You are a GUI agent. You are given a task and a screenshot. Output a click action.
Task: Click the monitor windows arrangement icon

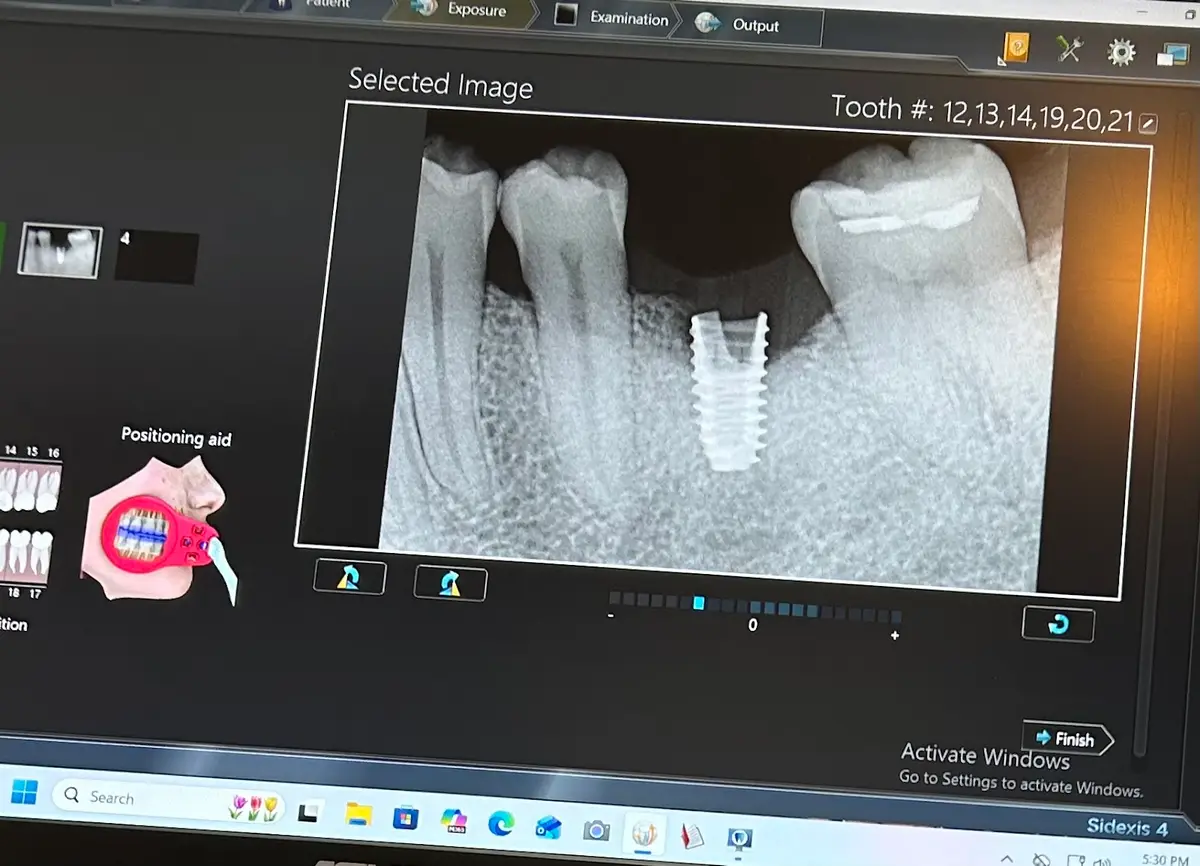[x=1171, y=53]
